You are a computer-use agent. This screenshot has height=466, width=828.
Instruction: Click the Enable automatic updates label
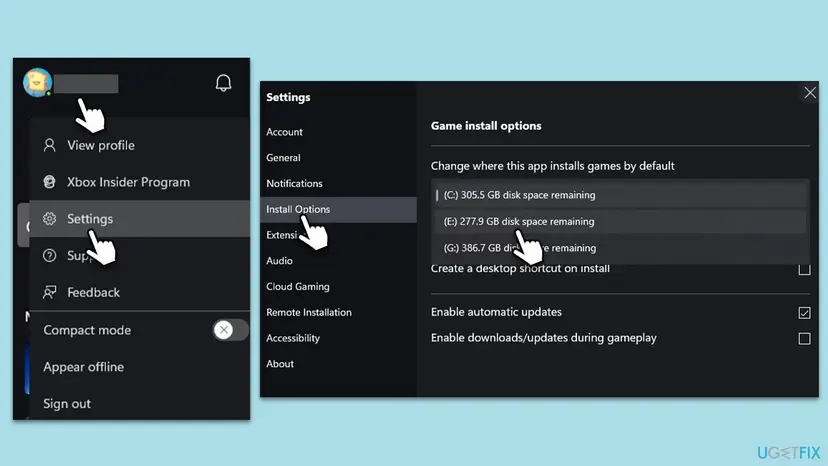[496, 312]
